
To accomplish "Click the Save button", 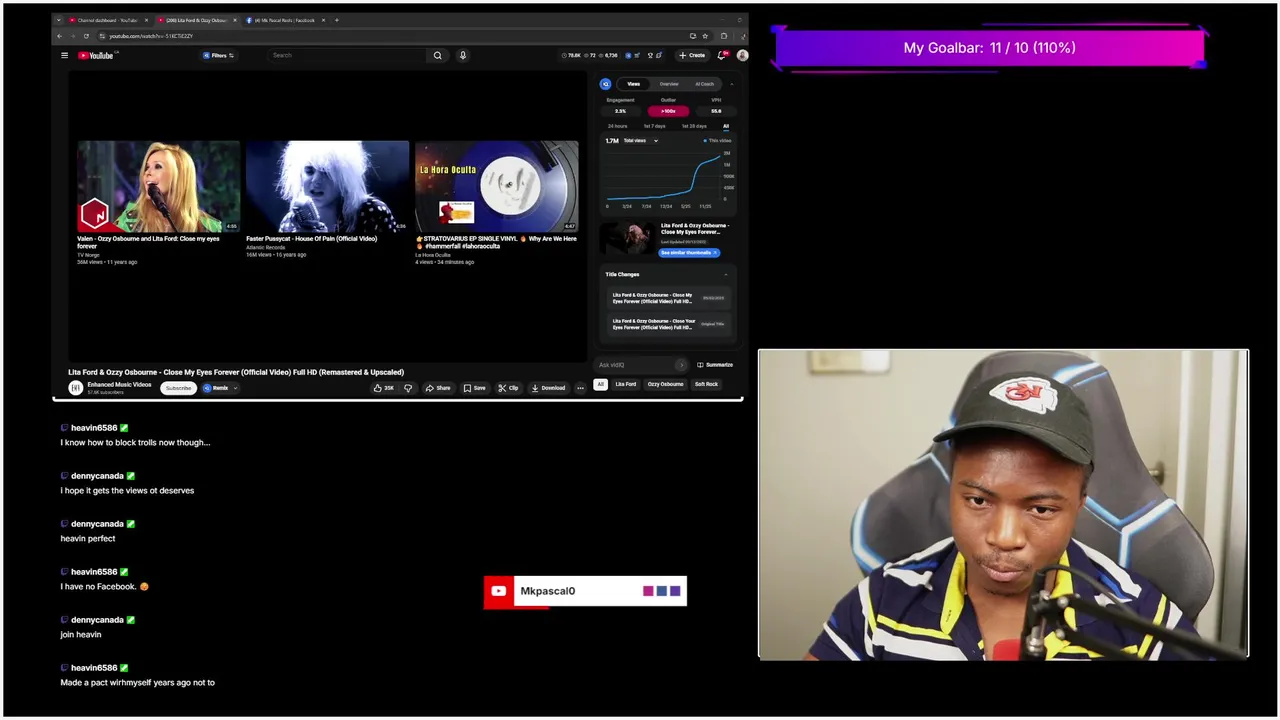I will tap(474, 388).
